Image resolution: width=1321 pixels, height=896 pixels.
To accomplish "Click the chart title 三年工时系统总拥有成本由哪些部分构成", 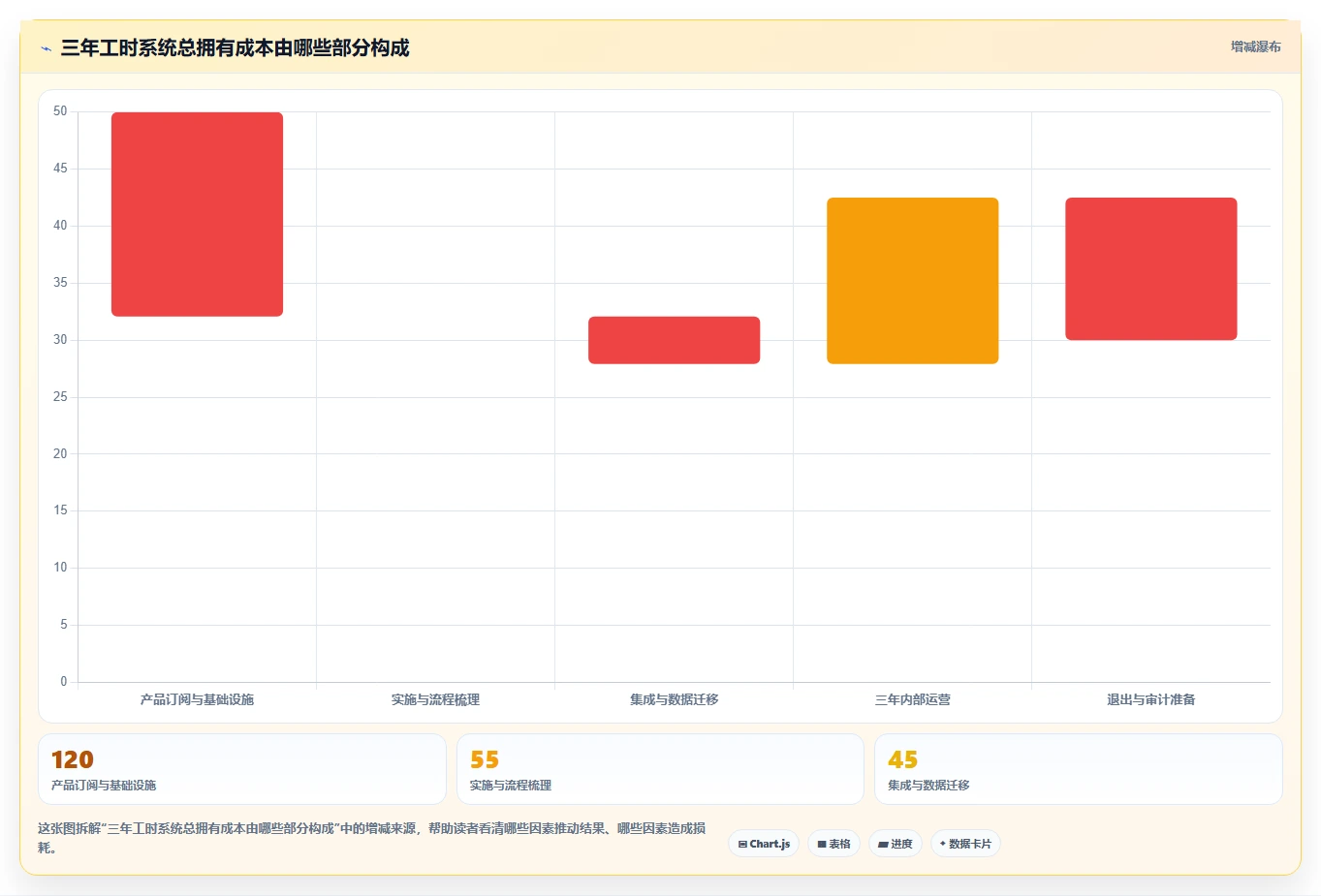I will (x=235, y=47).
